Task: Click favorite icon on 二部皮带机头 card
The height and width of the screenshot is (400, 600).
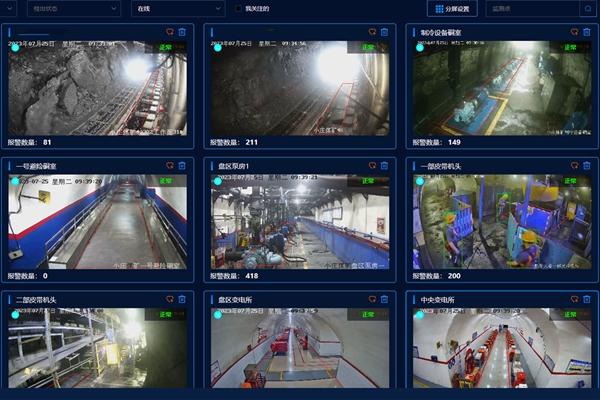Action: coord(169,298)
